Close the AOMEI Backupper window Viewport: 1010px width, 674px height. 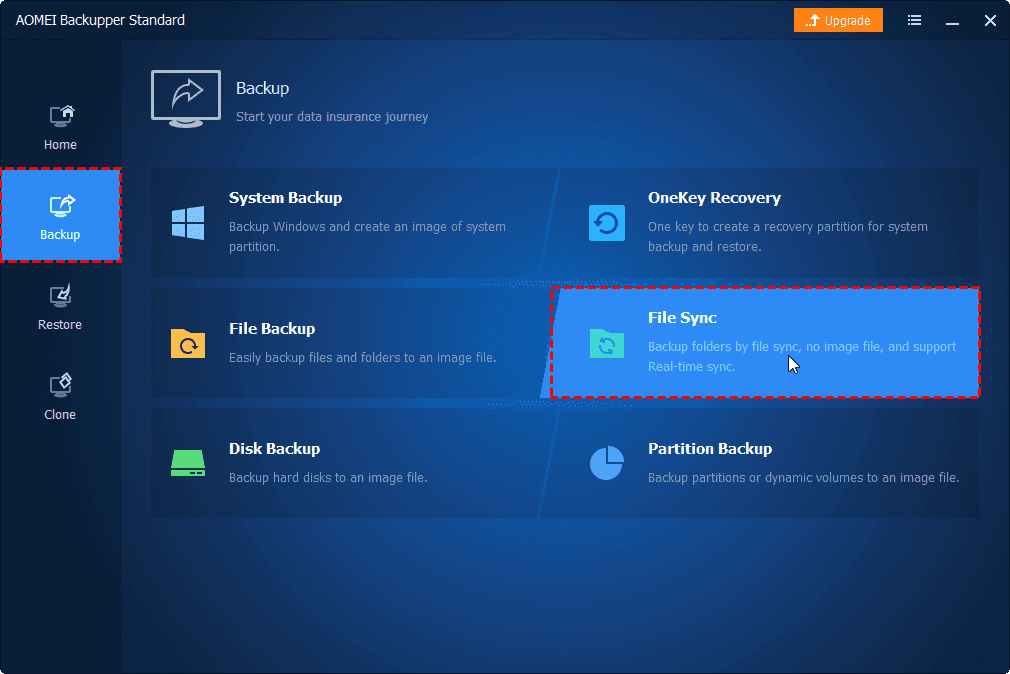tap(990, 21)
